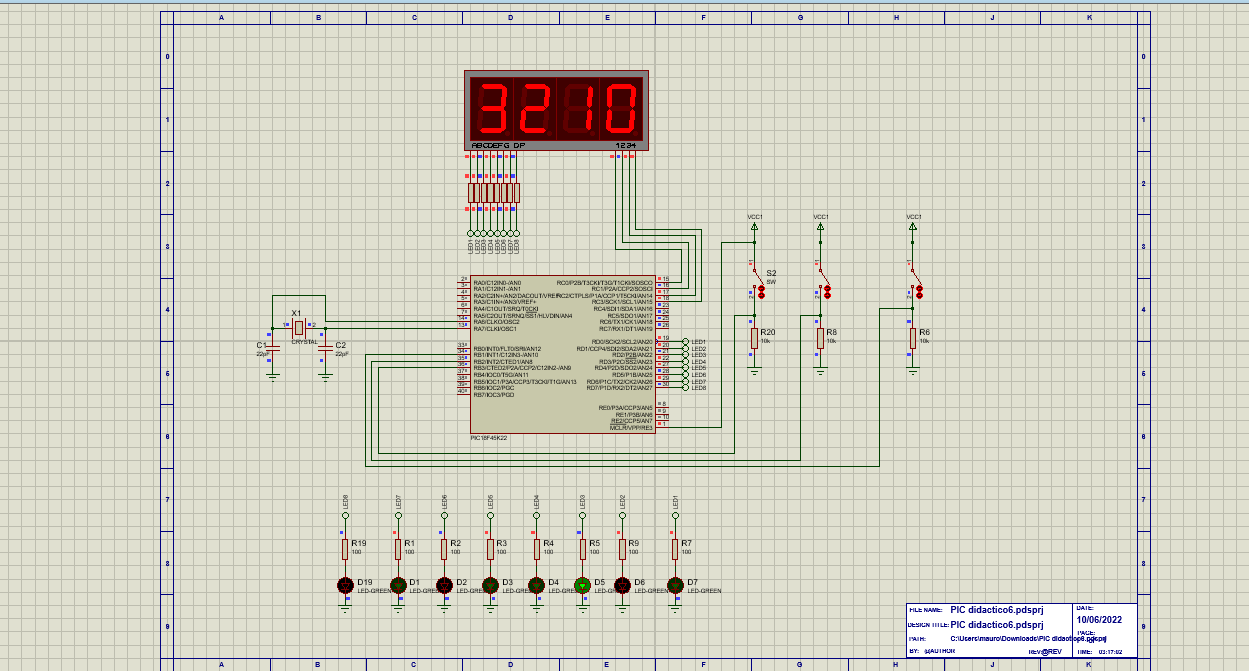1249x671 pixels.
Task: Click digit 0 on the seven-segment display
Action: pos(620,108)
